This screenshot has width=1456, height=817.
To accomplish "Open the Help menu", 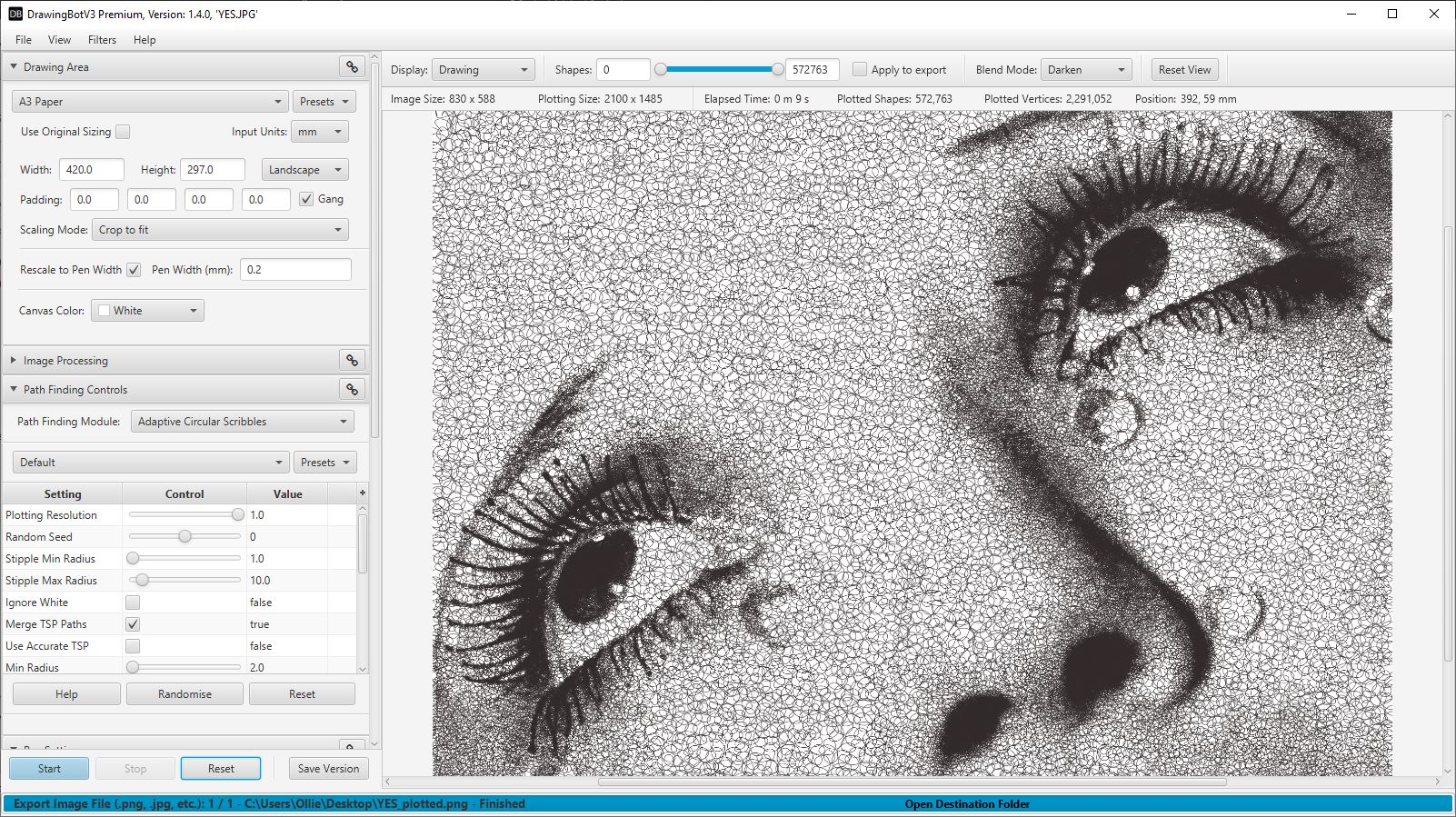I will (x=145, y=40).
